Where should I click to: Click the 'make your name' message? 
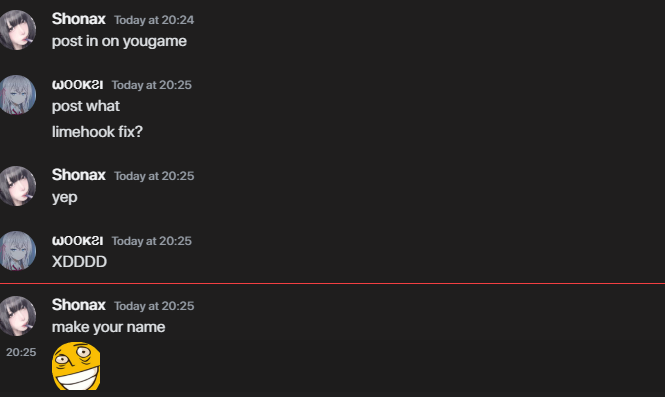109,327
